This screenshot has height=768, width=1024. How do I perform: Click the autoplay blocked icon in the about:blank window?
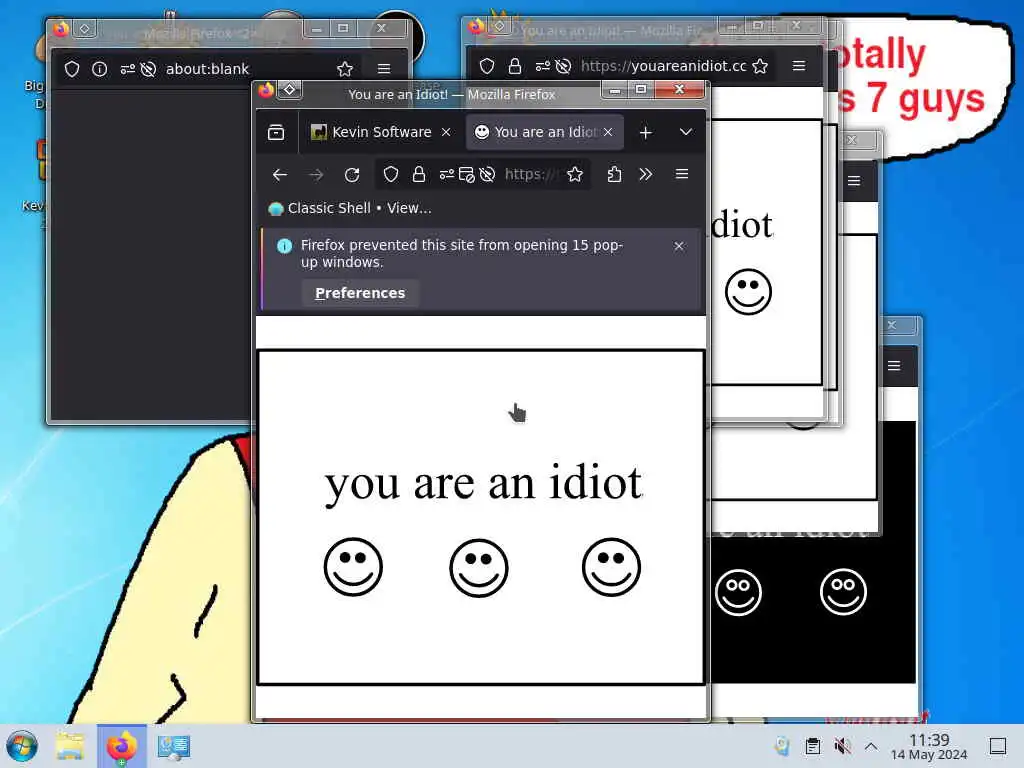pos(148,69)
